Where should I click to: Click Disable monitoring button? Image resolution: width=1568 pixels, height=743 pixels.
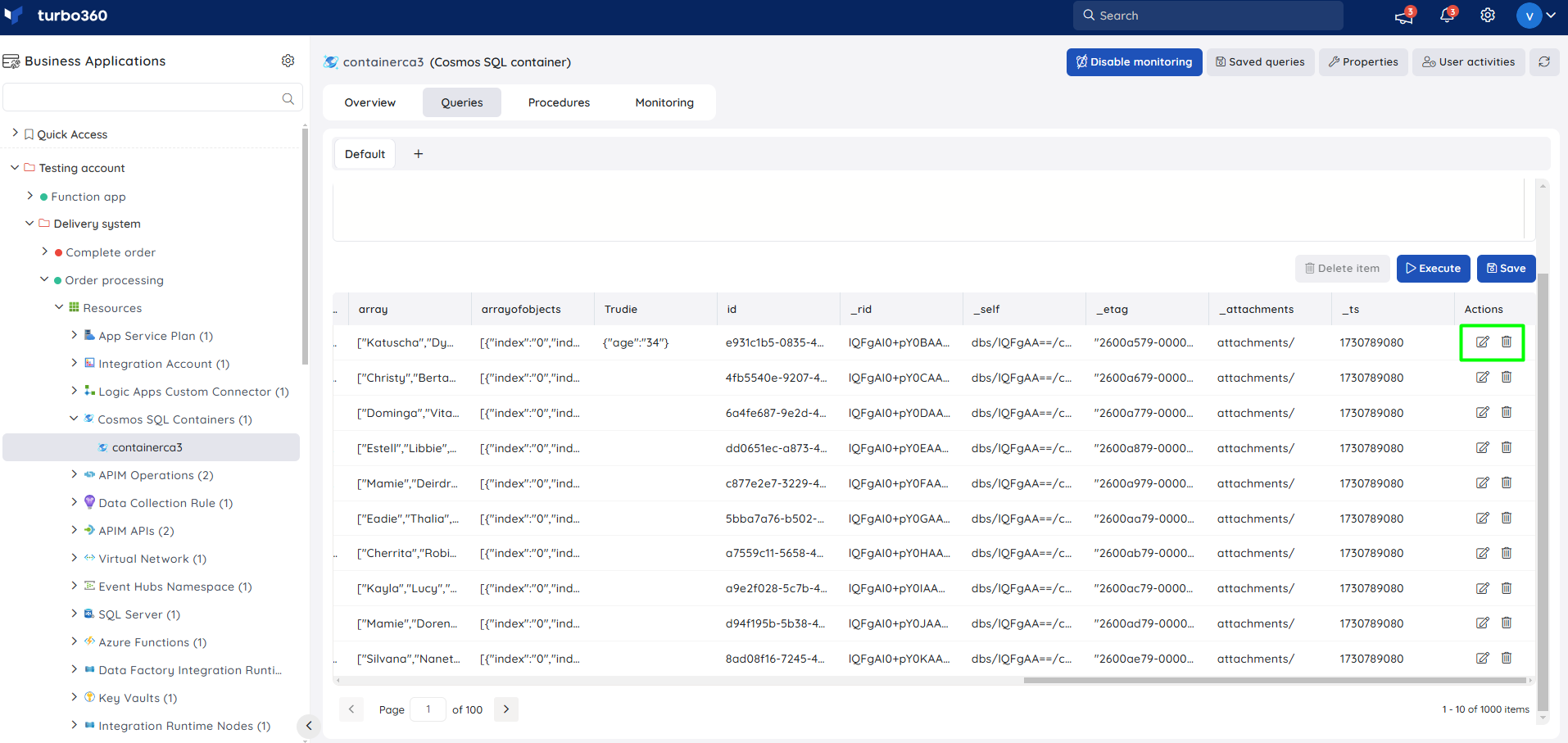[1134, 62]
